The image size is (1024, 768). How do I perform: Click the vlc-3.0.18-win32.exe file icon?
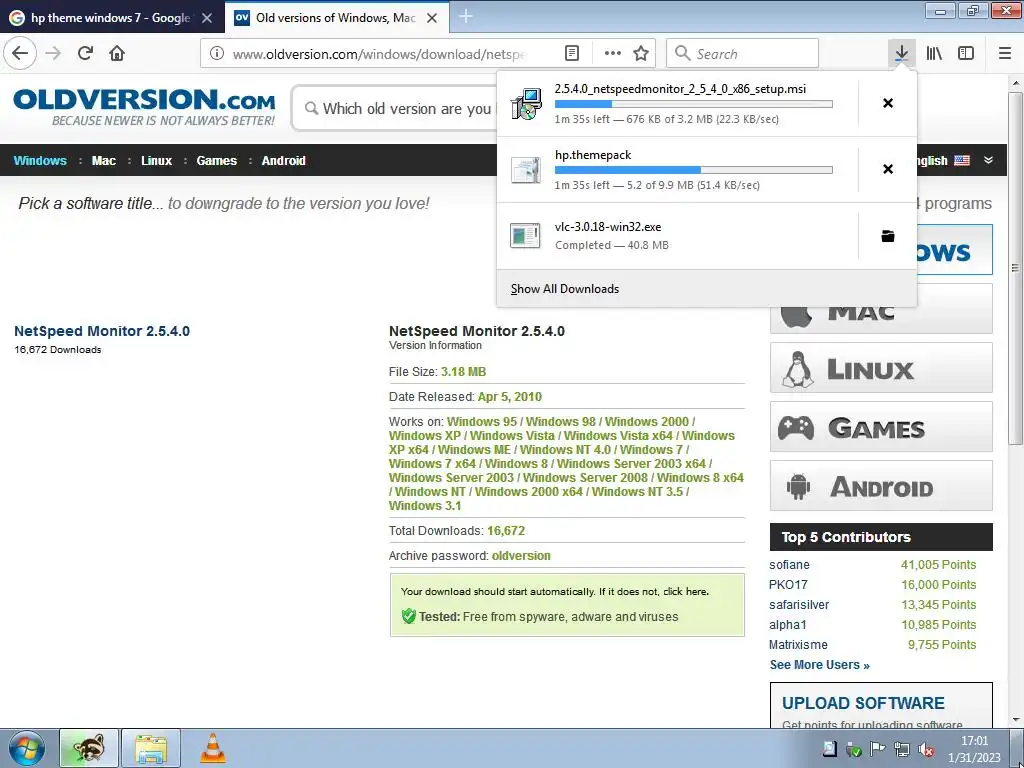click(526, 236)
